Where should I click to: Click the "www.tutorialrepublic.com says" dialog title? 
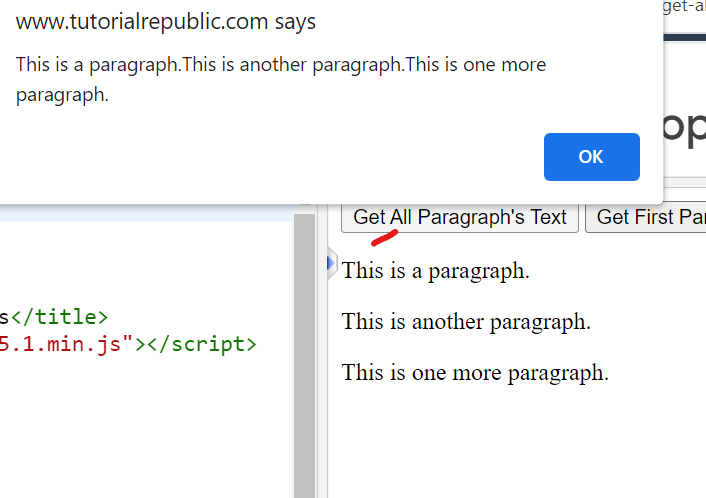[x=166, y=22]
